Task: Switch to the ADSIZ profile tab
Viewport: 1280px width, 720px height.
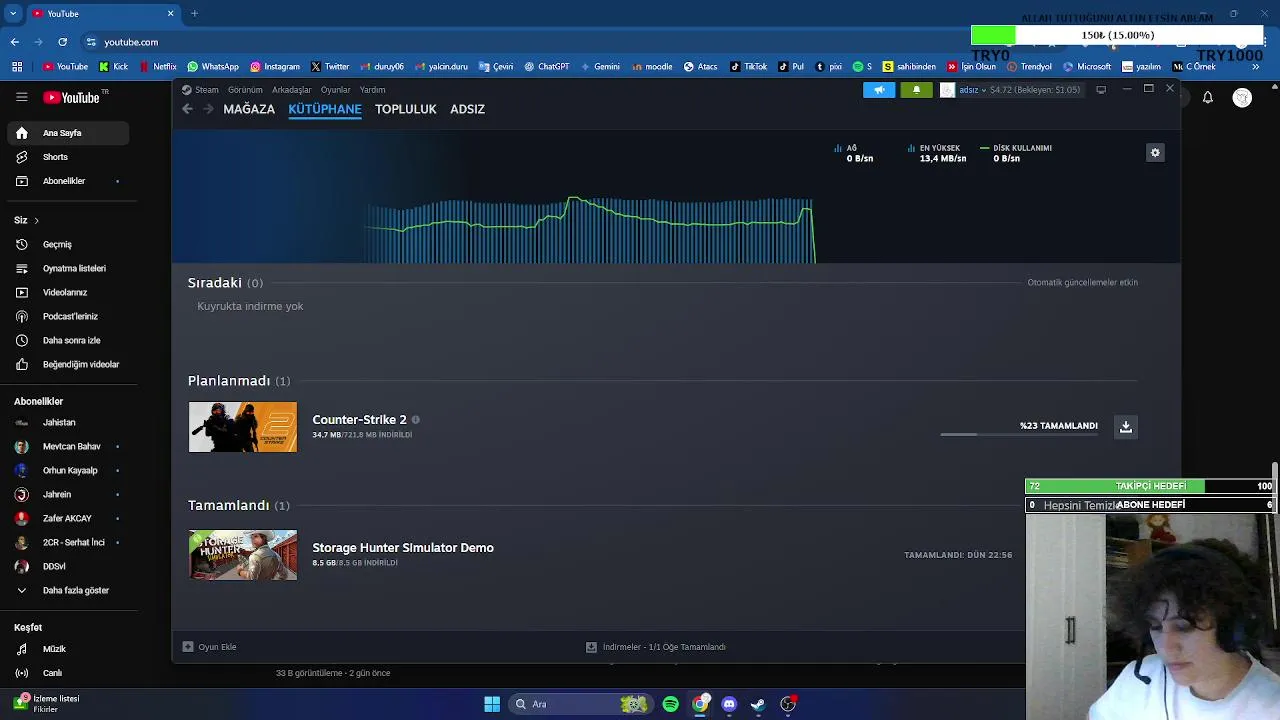Action: click(467, 109)
